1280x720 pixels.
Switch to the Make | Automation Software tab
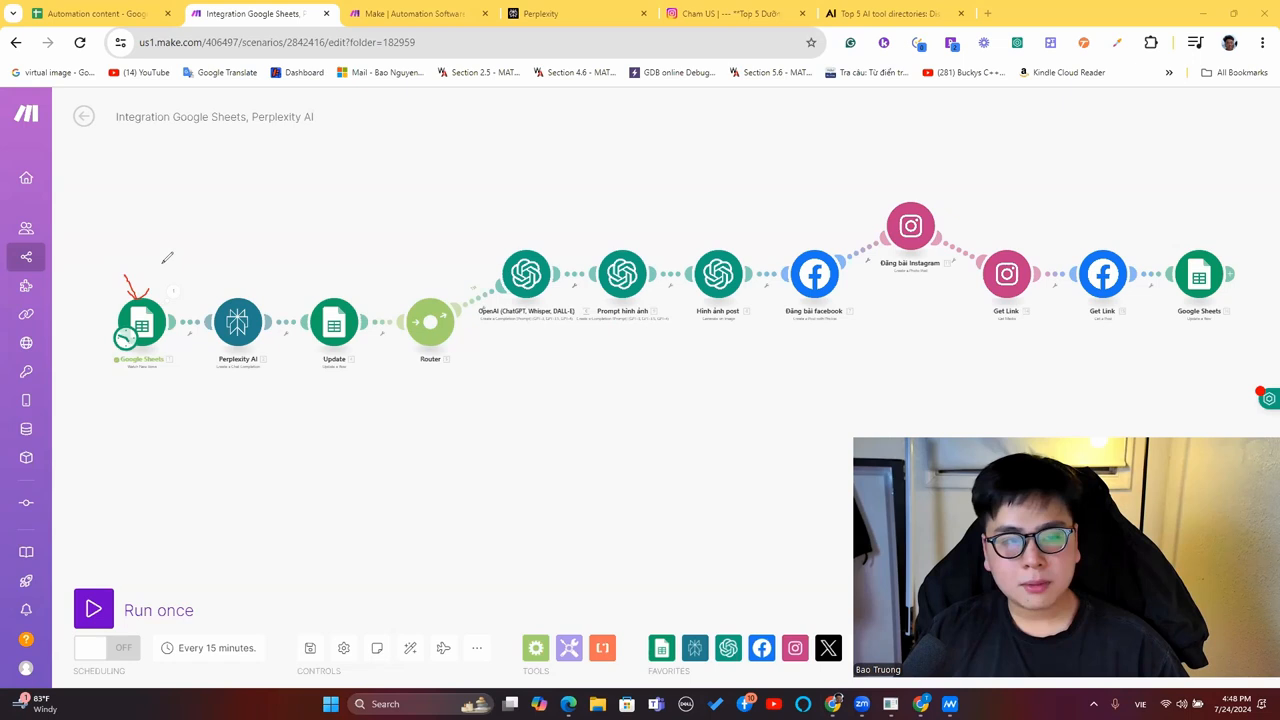(415, 14)
